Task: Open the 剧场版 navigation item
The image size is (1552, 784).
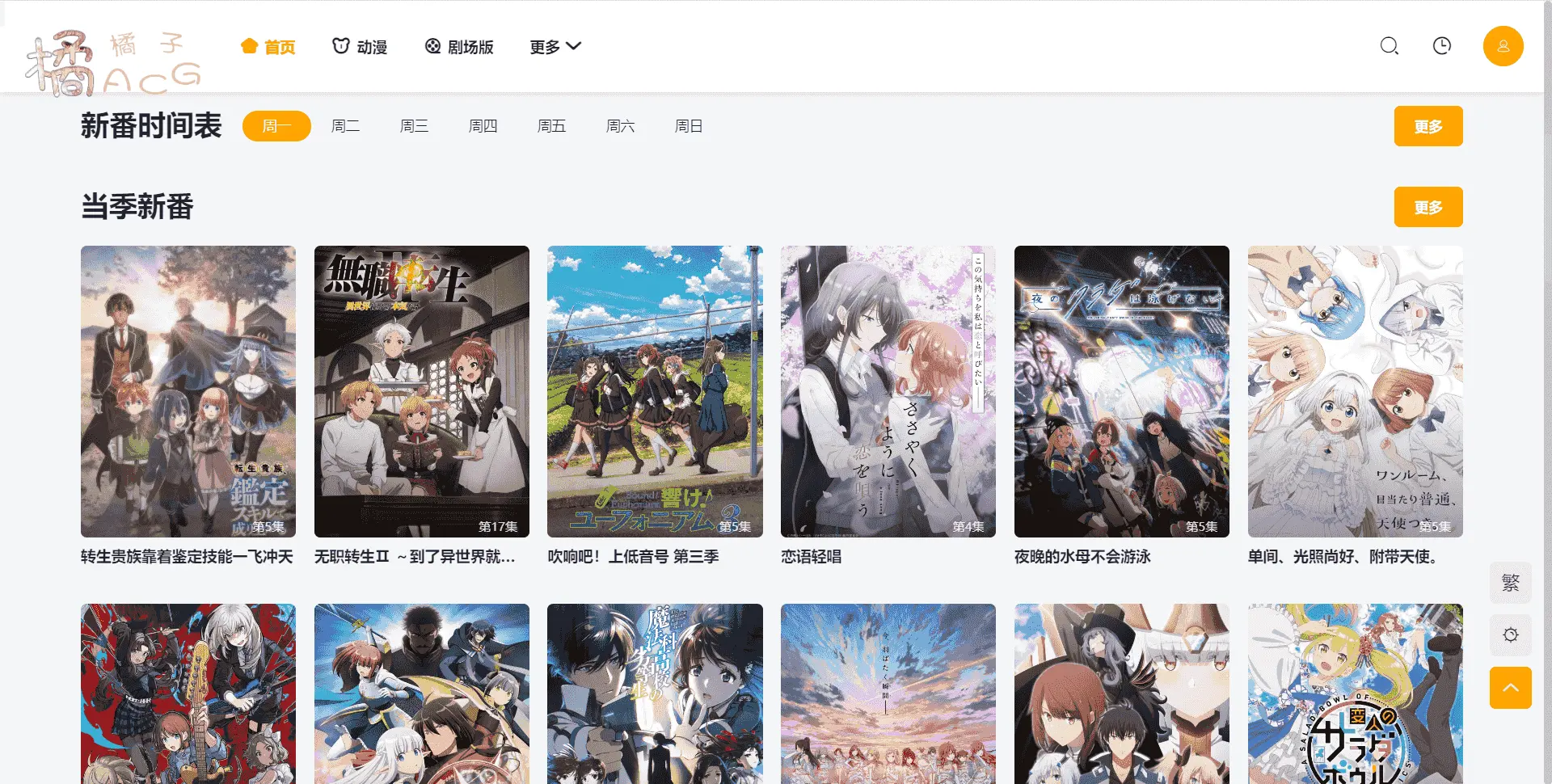Action: [x=459, y=47]
